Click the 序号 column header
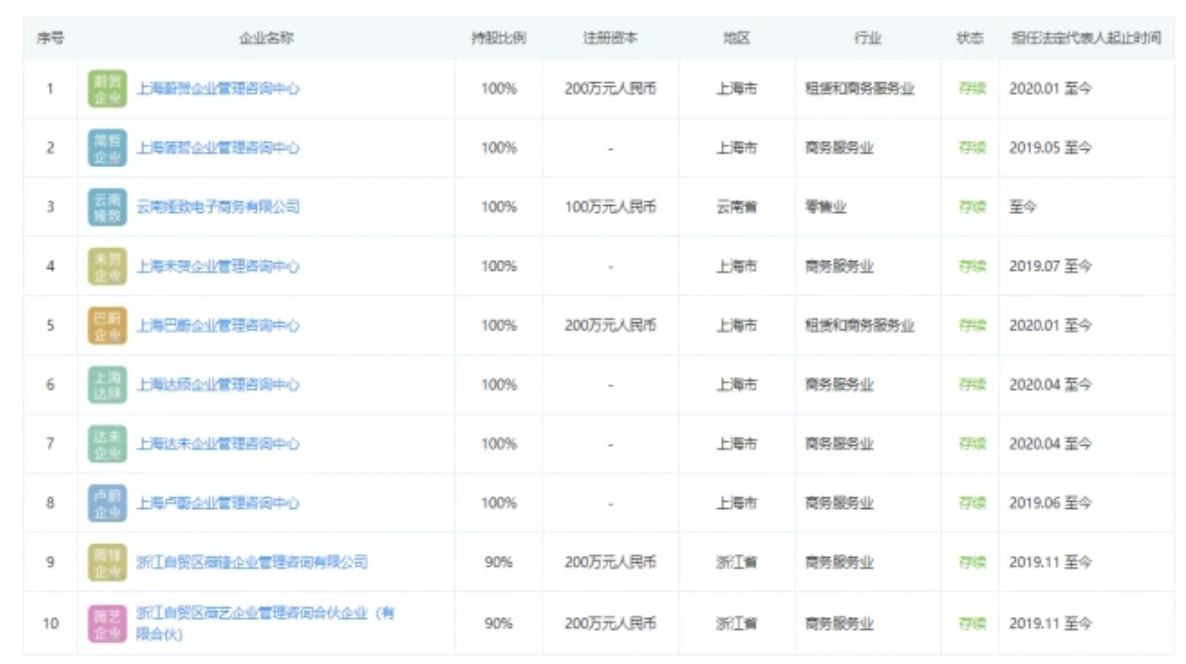The image size is (1186, 664). pos(51,38)
